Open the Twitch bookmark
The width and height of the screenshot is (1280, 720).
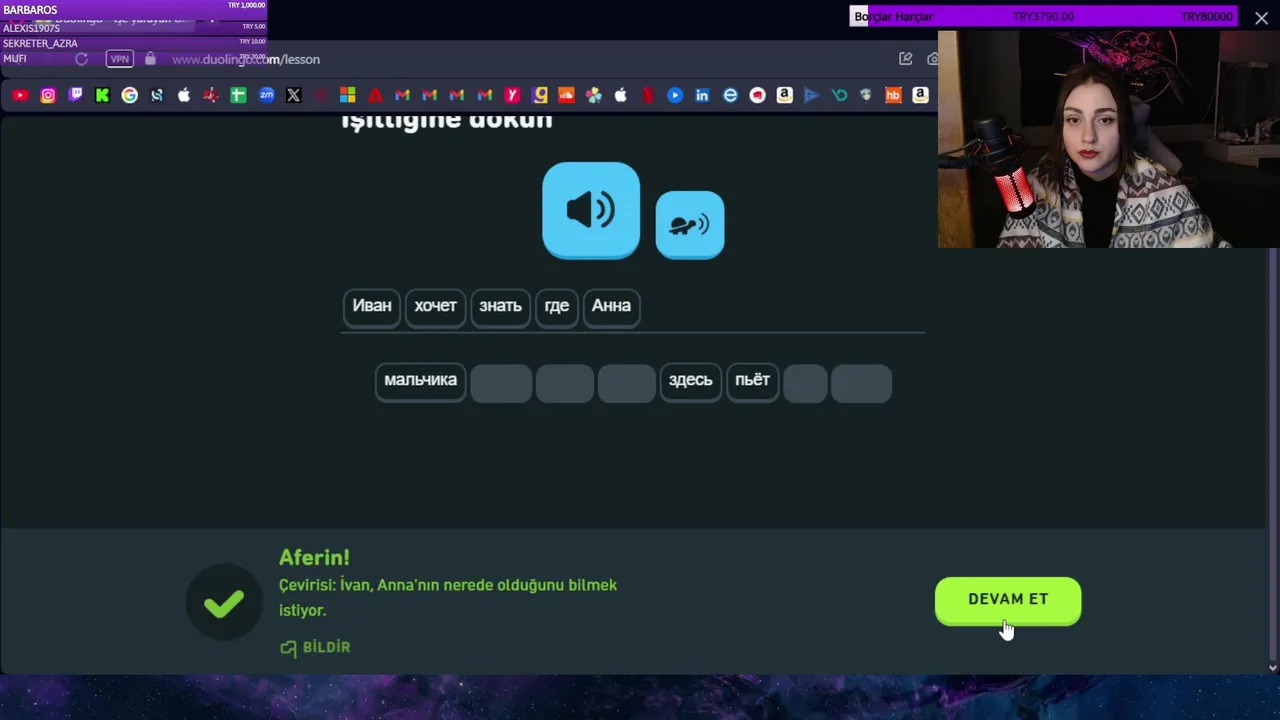pos(75,95)
